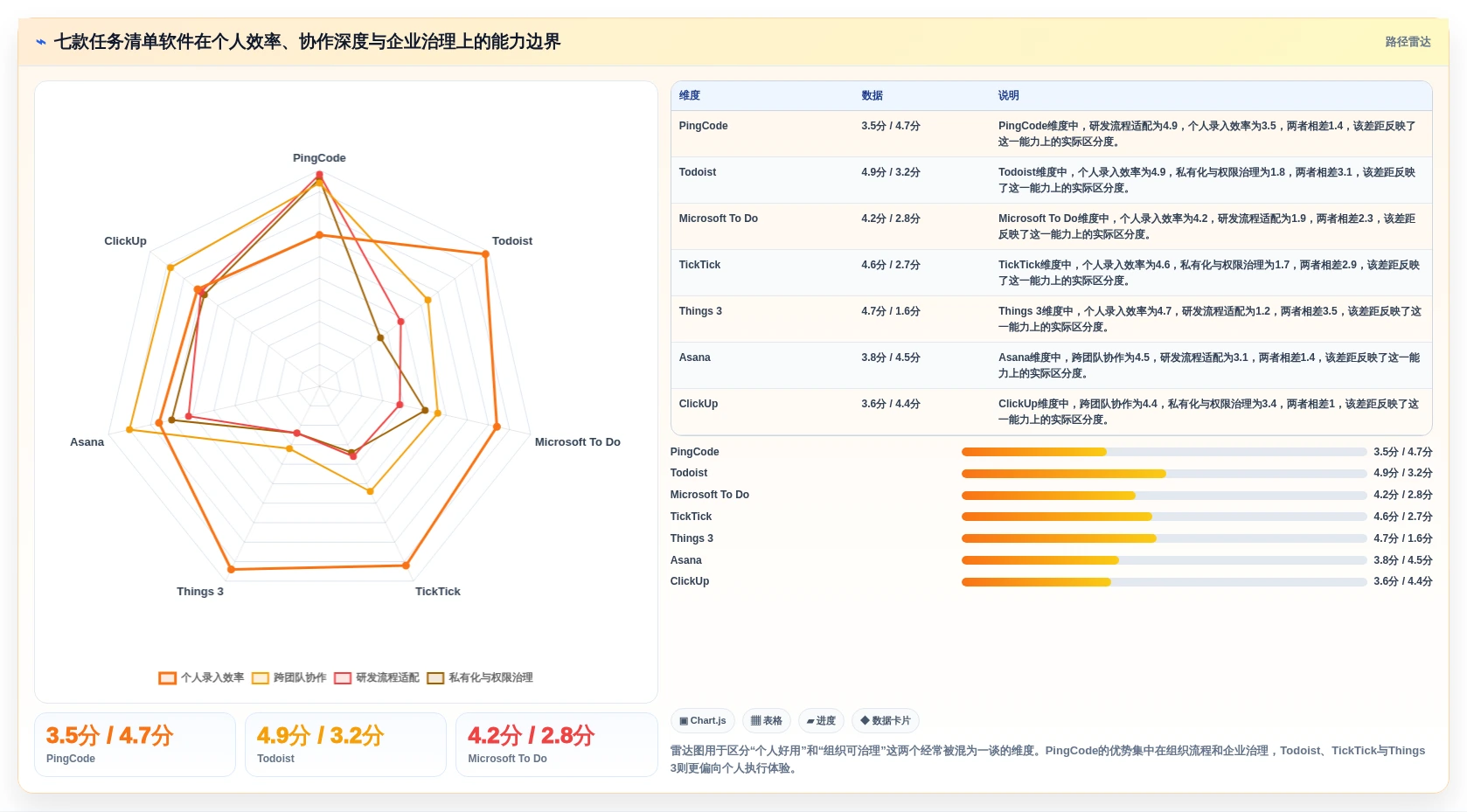Image resolution: width=1467 pixels, height=812 pixels.
Task: Click the Todoist progress bar
Action: (x=1164, y=474)
